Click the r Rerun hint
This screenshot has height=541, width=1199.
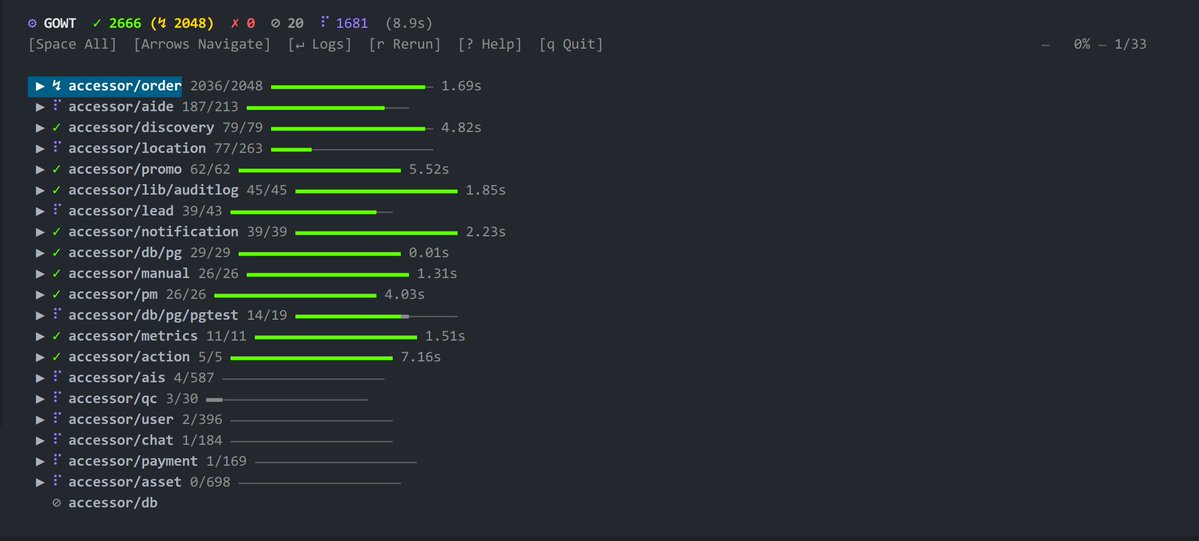click(405, 44)
